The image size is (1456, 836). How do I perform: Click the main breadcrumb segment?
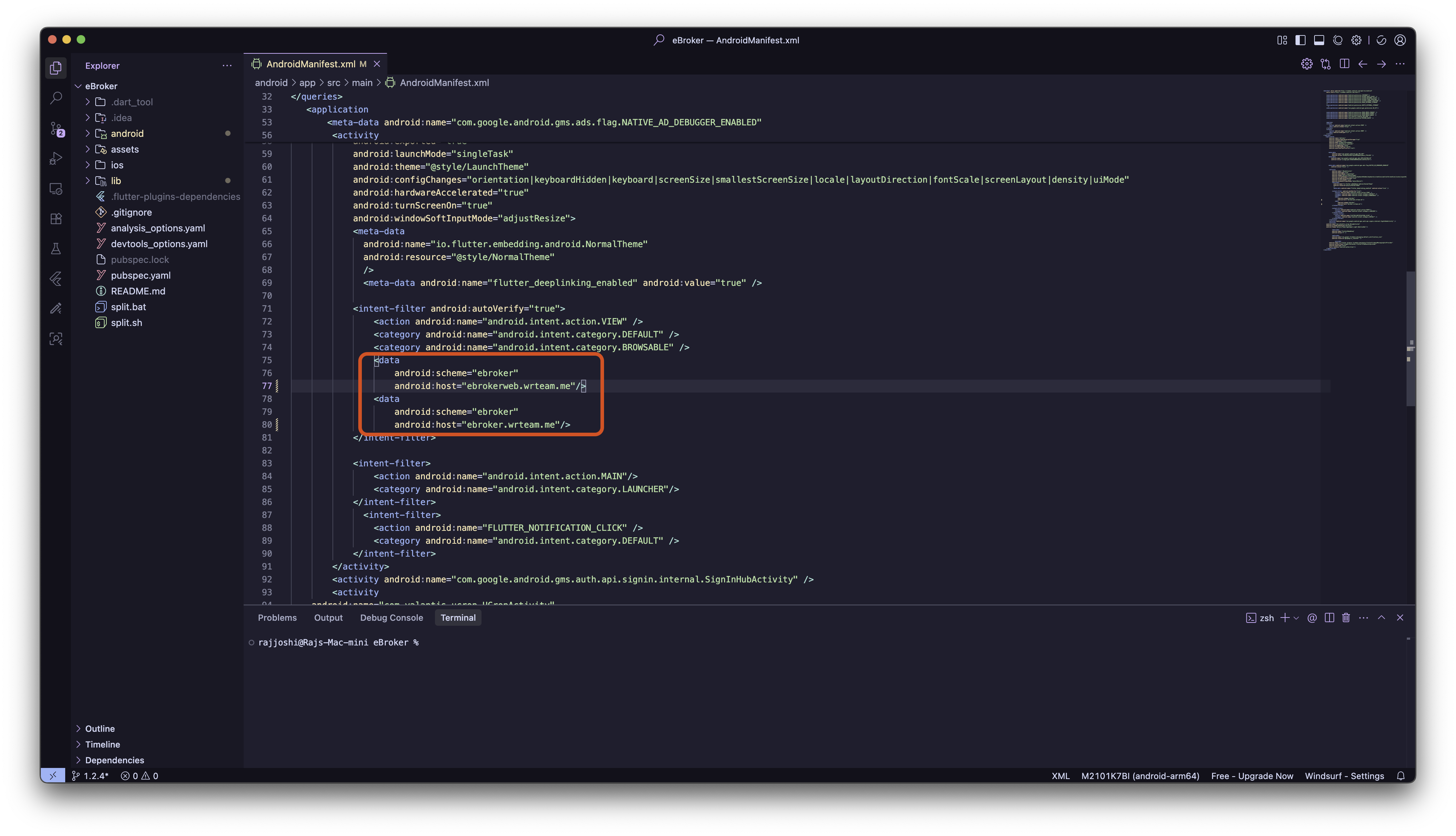pyautogui.click(x=362, y=83)
